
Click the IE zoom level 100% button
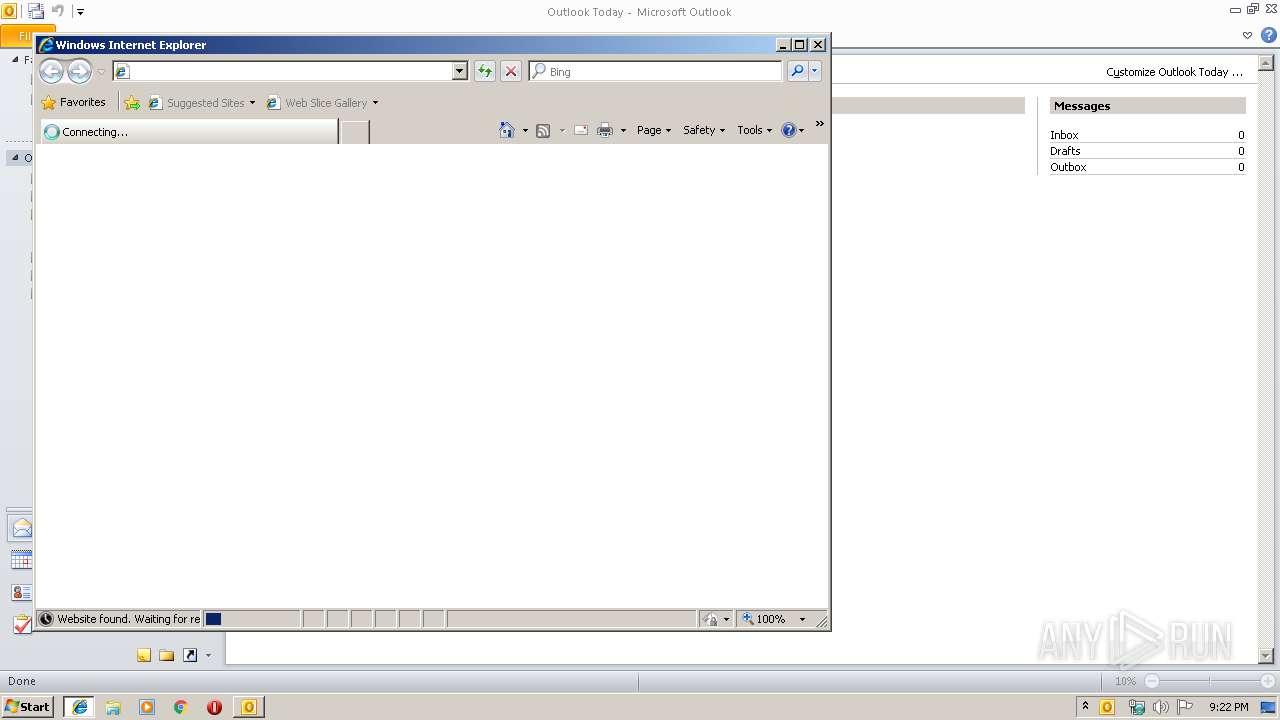coord(764,619)
